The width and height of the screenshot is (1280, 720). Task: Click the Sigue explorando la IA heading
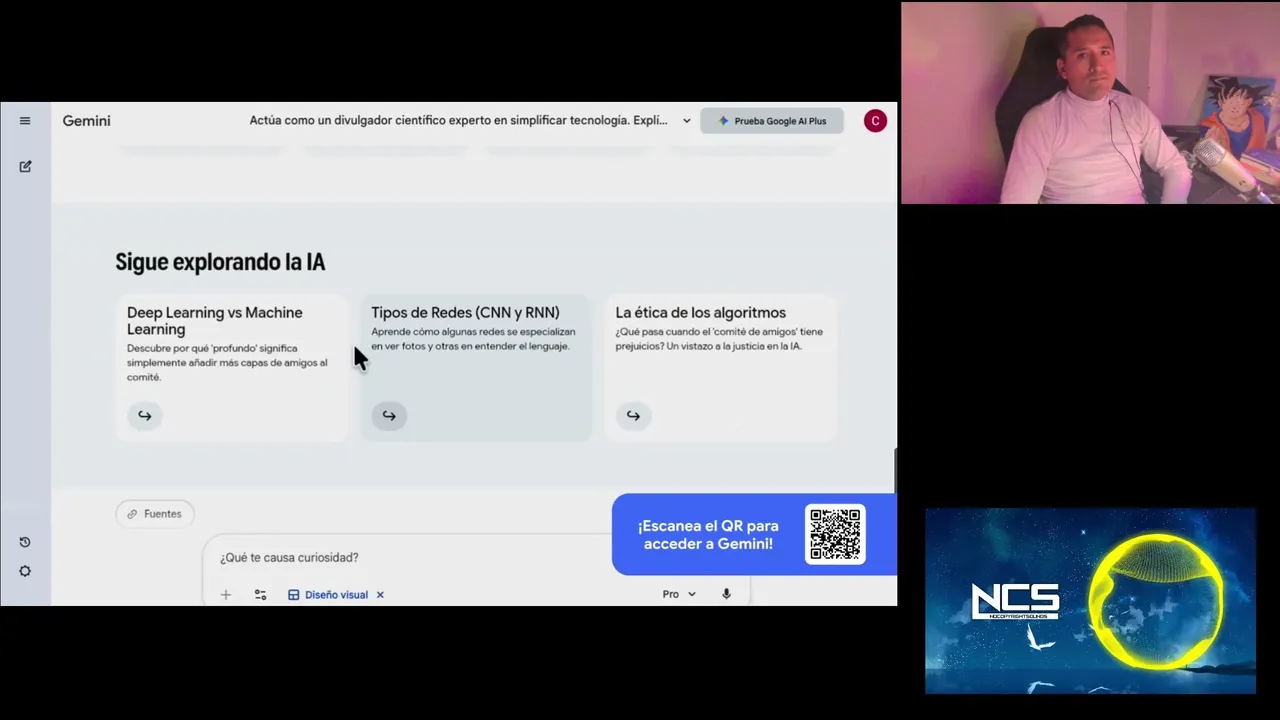click(x=220, y=262)
